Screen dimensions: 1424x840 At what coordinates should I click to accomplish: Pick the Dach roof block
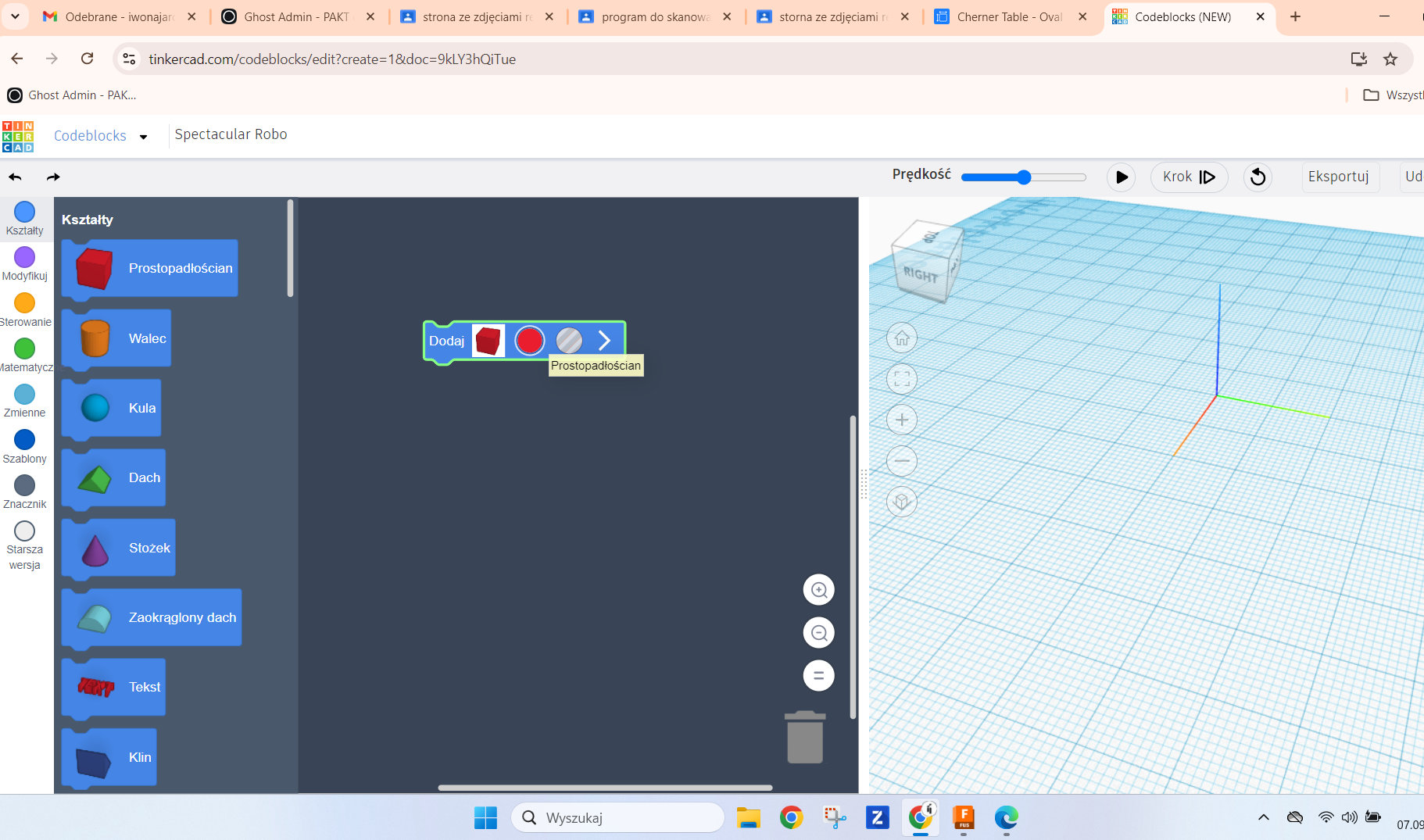(113, 477)
